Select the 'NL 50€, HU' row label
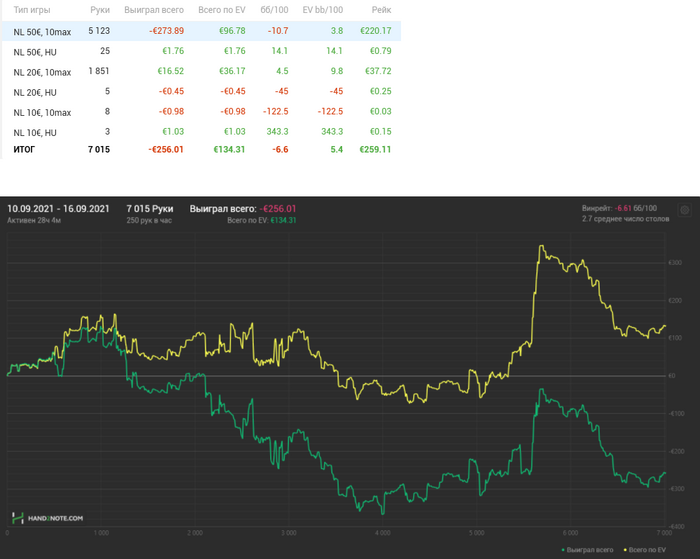This screenshot has width=700, height=559. pyautogui.click(x=35, y=52)
